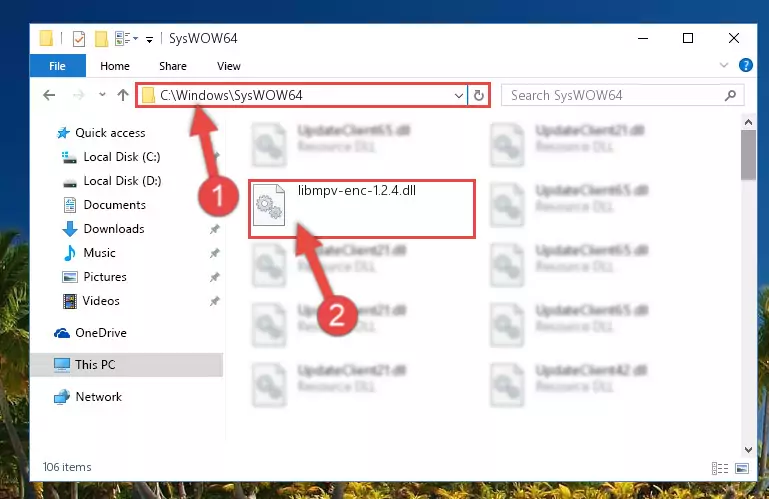Refresh the SysWOW64 folder

[x=479, y=96]
